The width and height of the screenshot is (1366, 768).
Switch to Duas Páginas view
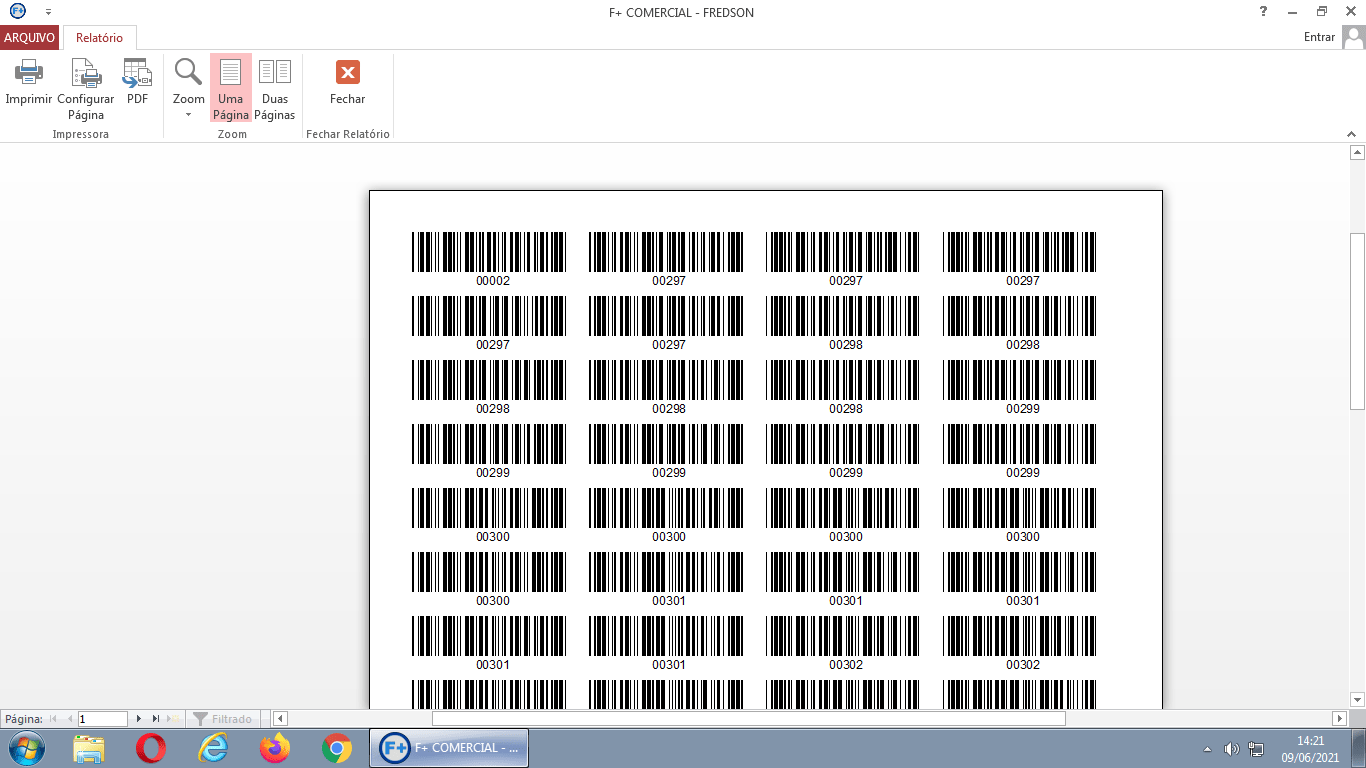[x=274, y=87]
